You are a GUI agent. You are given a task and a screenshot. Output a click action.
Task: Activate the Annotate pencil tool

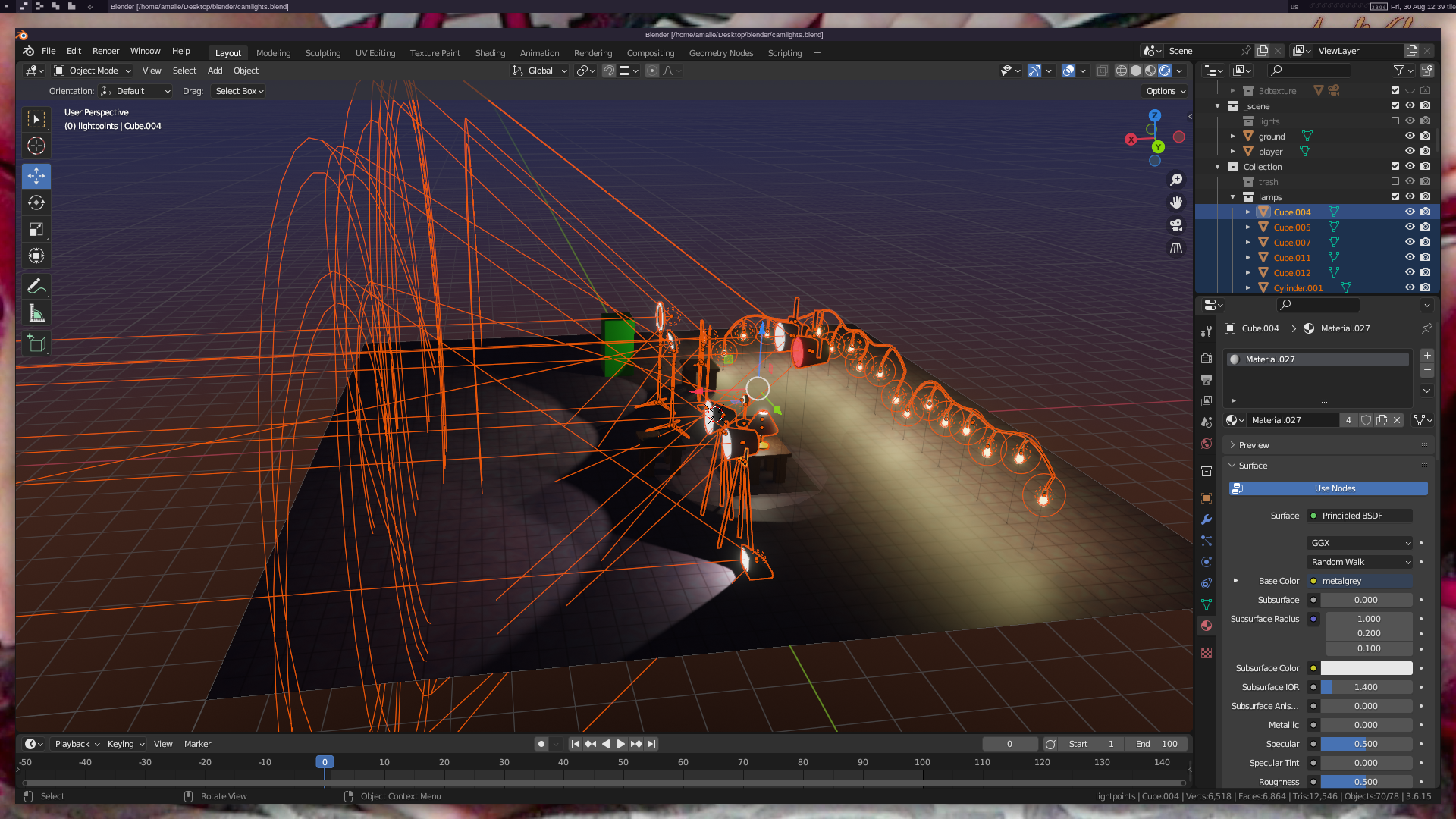tap(36, 287)
